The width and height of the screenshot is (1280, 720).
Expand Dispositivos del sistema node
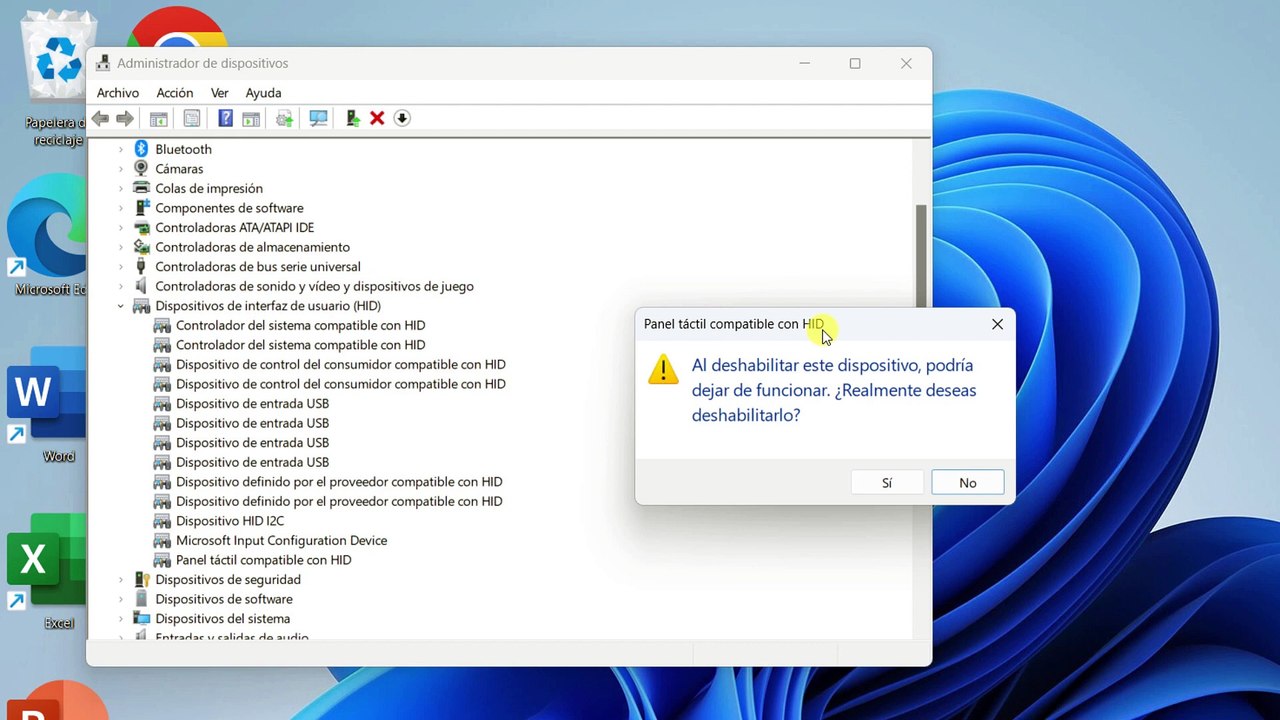point(121,618)
